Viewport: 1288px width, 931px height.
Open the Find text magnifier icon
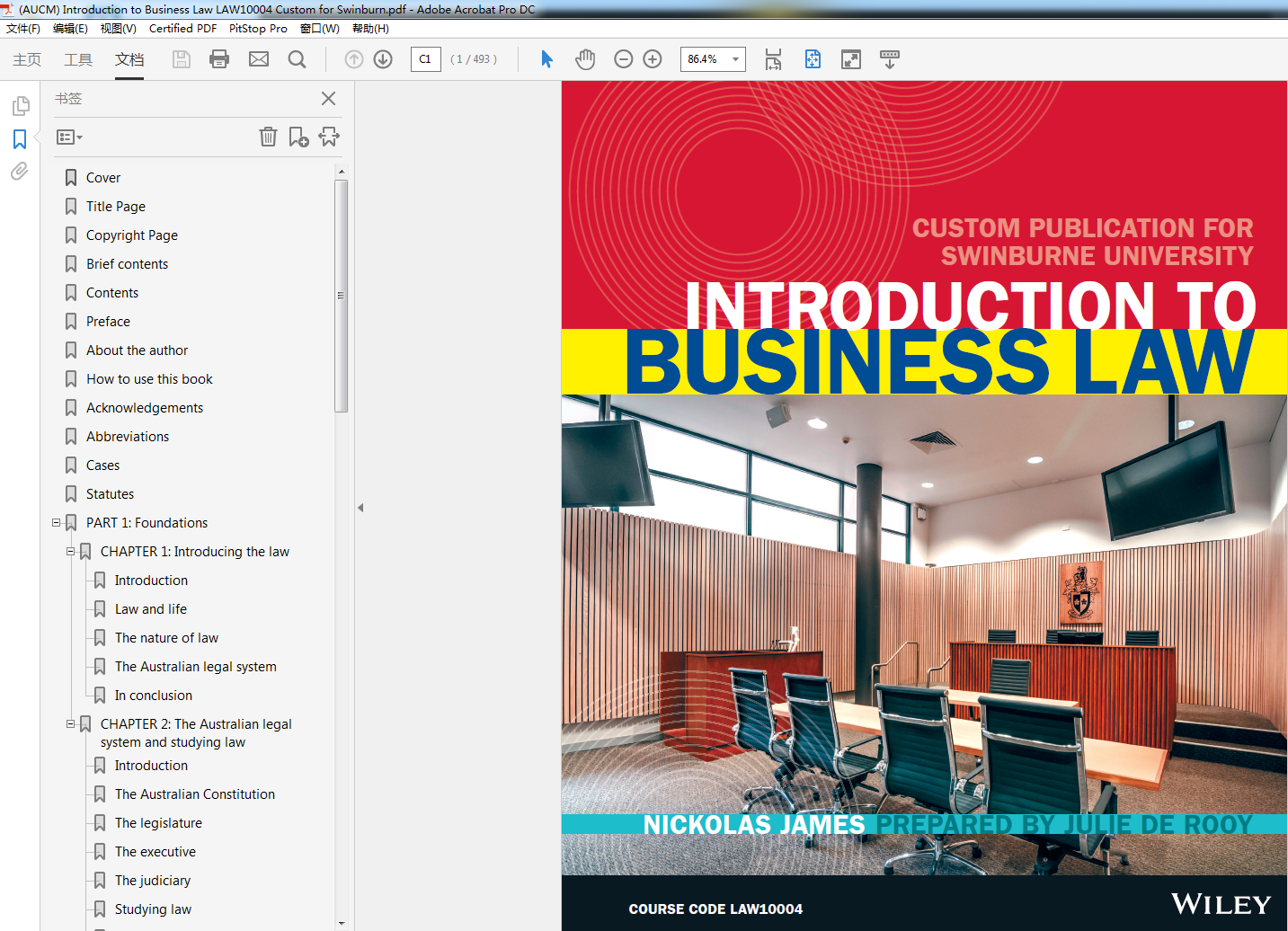click(x=297, y=59)
